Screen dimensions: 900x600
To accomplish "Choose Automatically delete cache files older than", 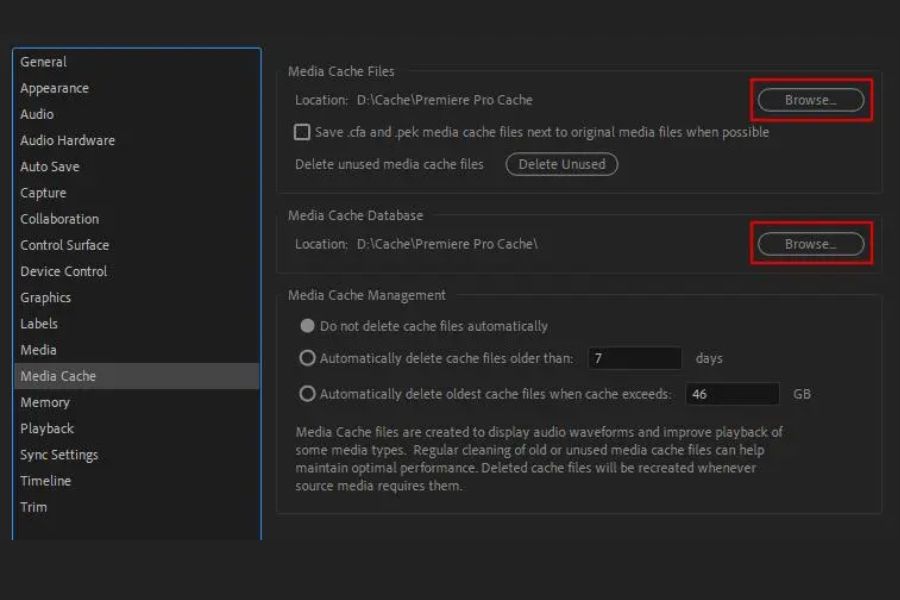I will (x=308, y=358).
